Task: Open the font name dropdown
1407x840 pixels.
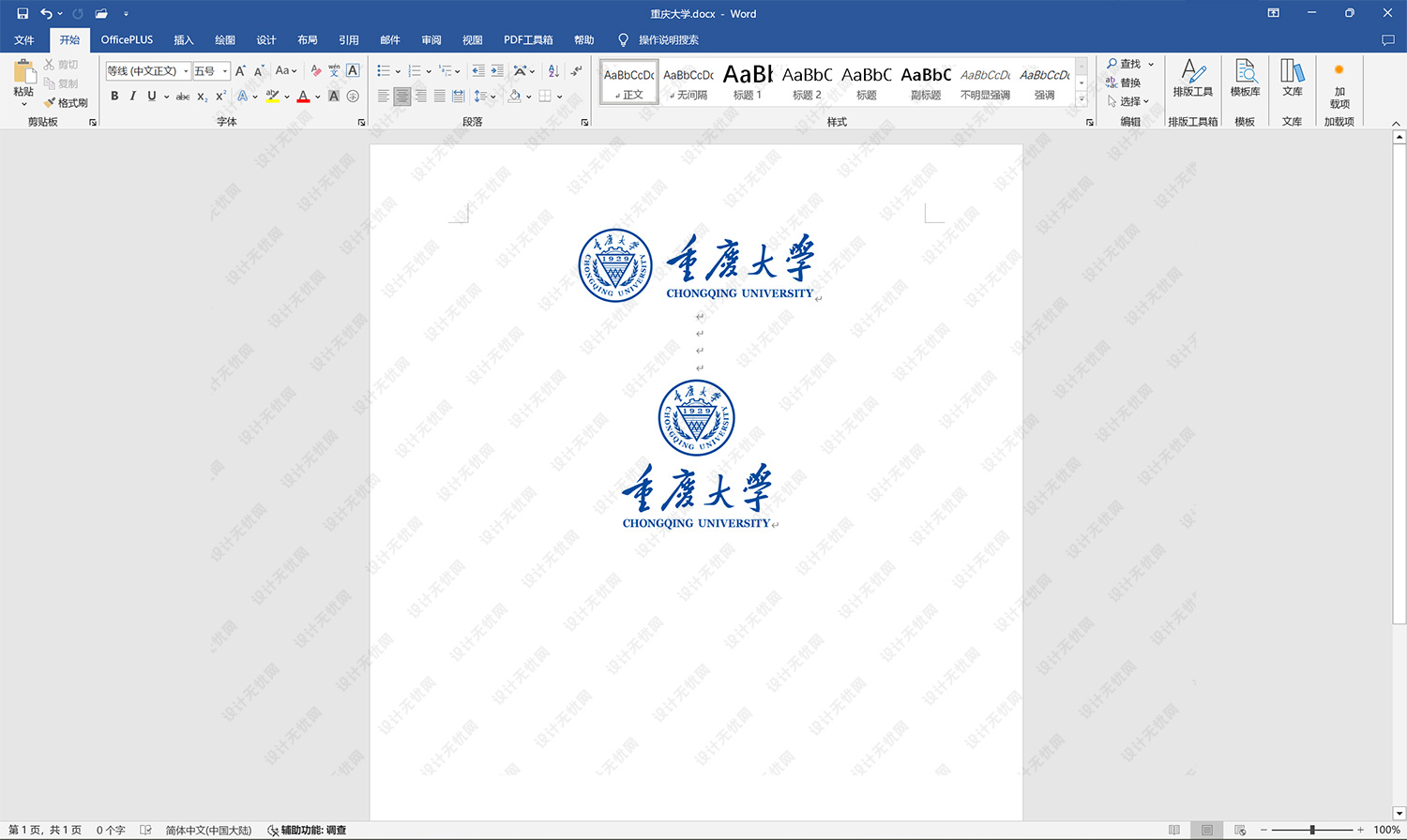Action: 186,71
